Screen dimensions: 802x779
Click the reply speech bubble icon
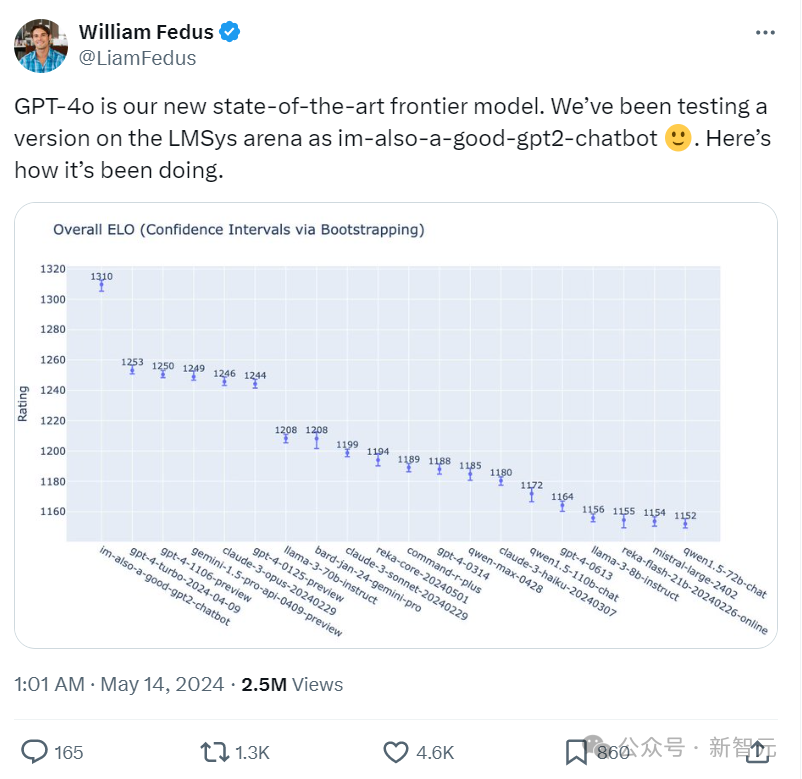34,752
